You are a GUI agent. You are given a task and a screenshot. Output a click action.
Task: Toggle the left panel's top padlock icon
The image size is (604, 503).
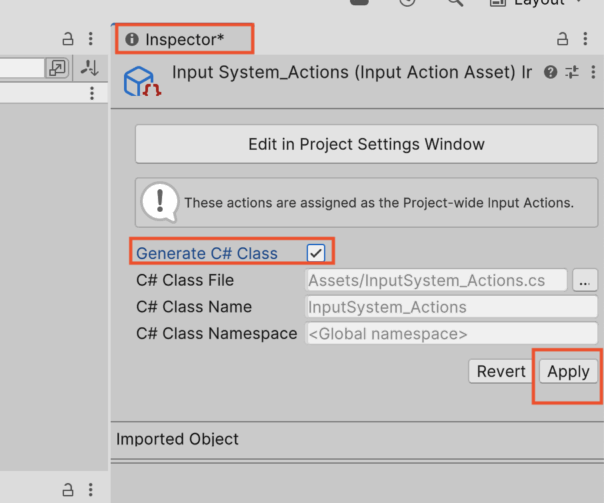(x=68, y=39)
